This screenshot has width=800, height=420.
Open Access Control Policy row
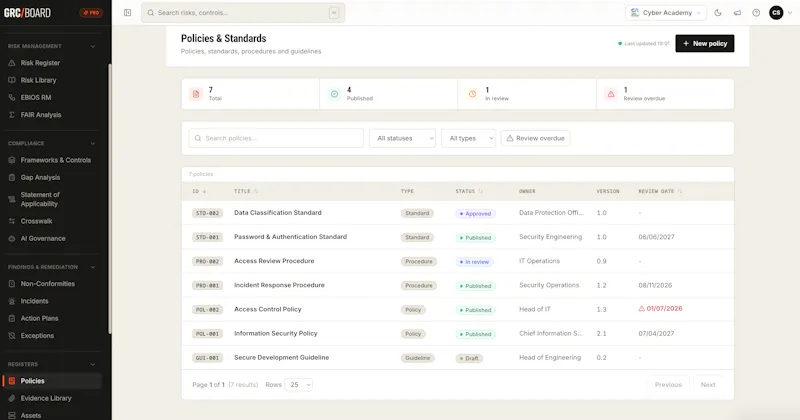pyautogui.click(x=458, y=309)
